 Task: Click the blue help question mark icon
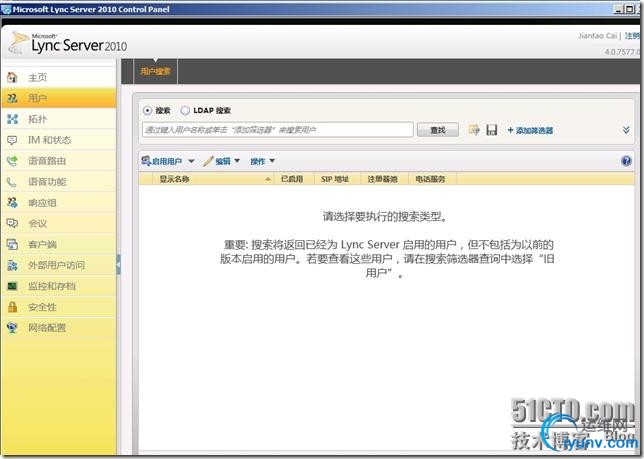(626, 161)
